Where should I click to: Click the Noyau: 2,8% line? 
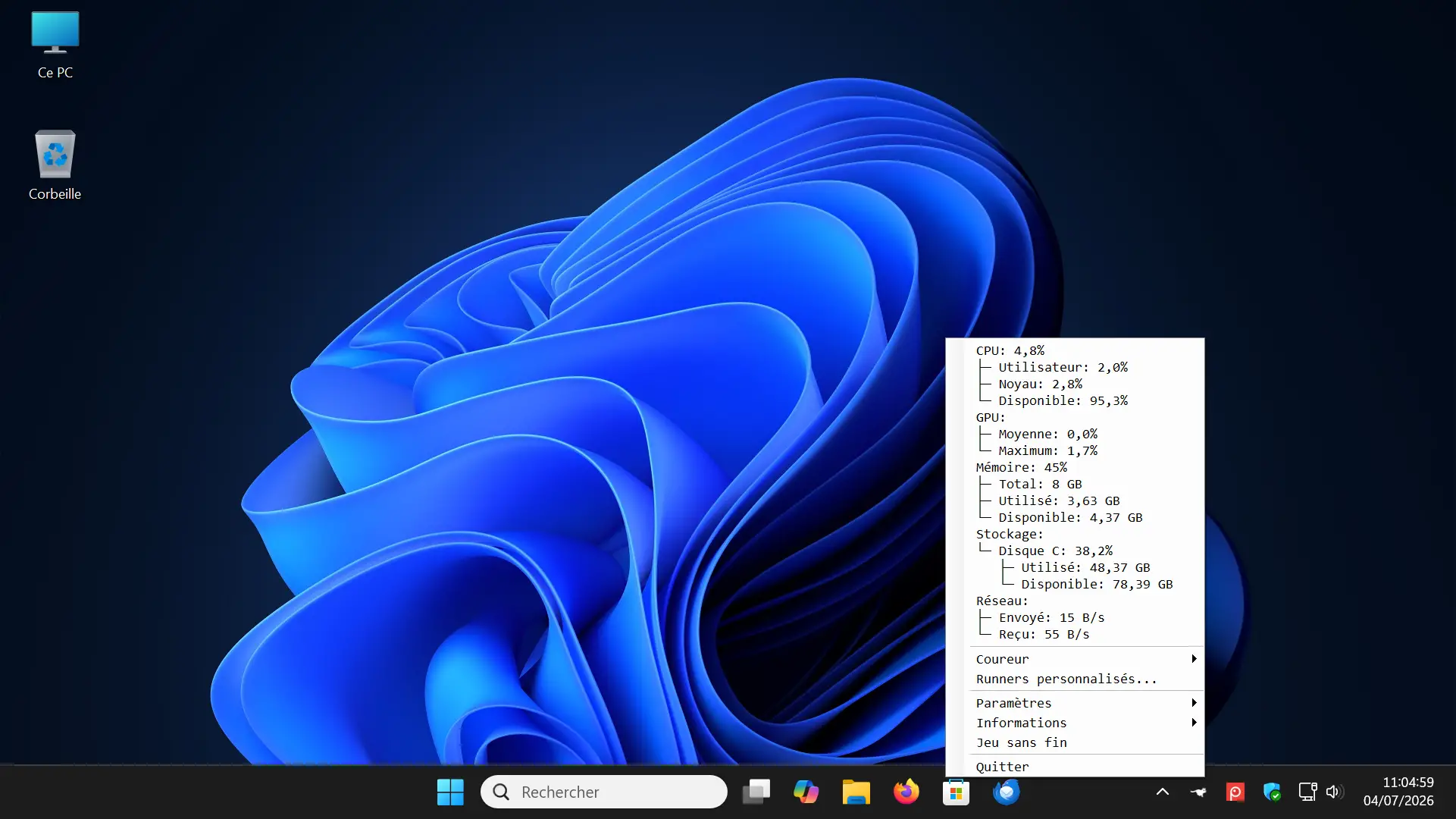point(1040,384)
